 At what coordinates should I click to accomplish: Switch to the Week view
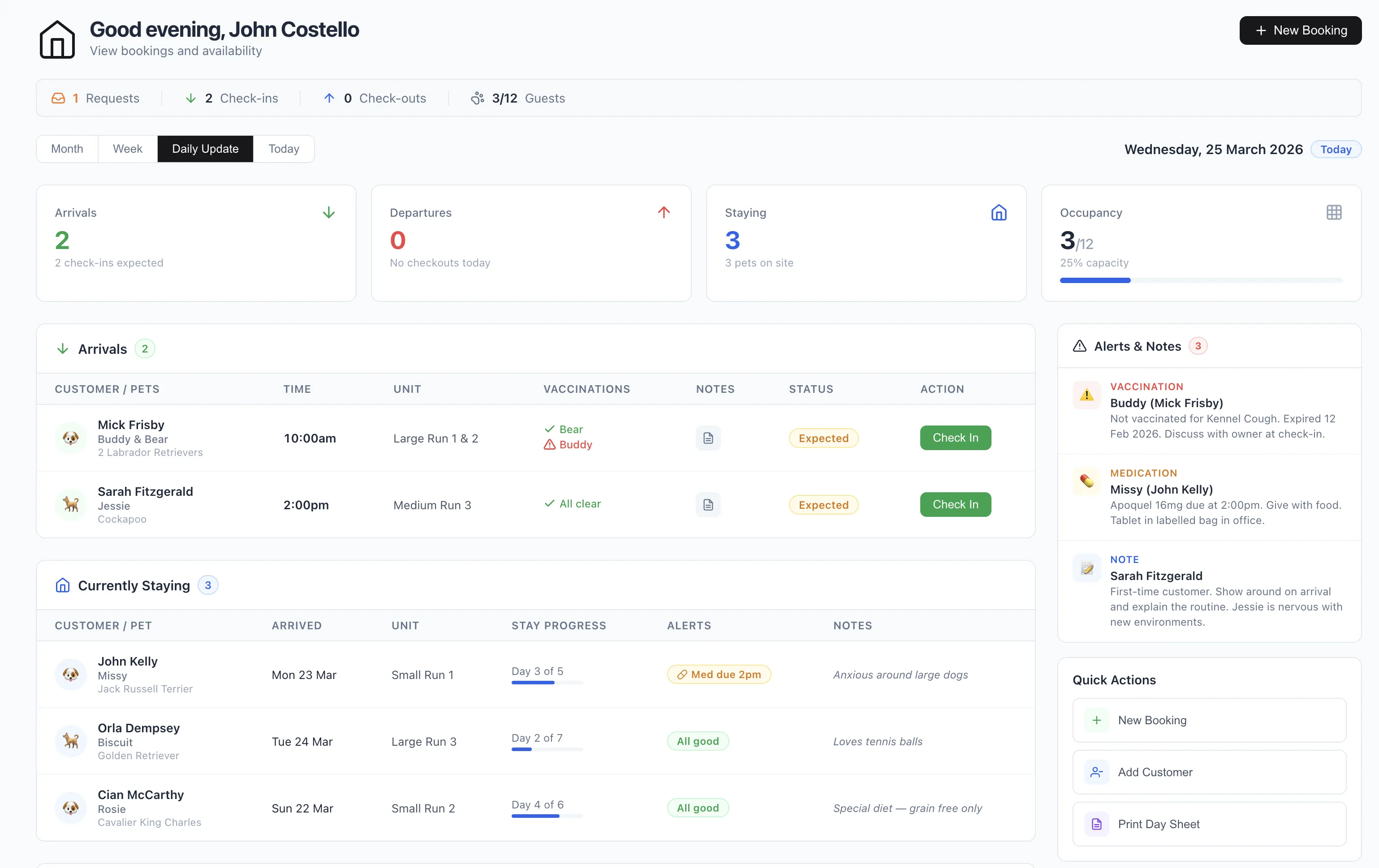126,148
